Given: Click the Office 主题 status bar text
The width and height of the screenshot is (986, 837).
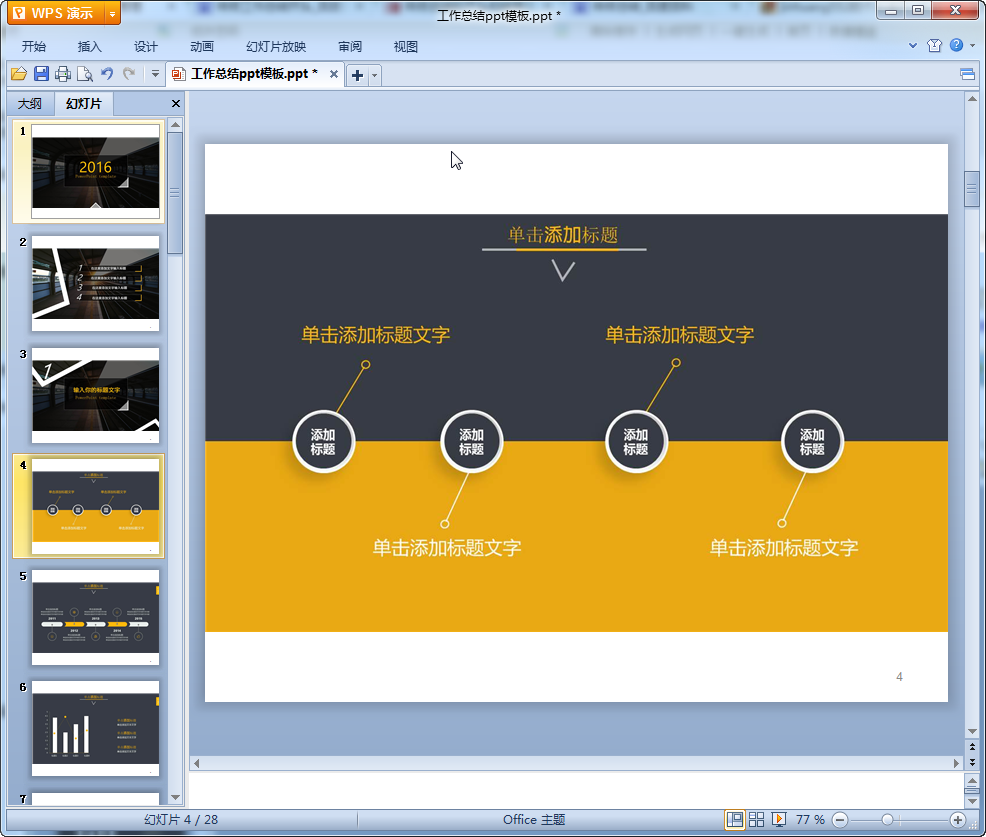Looking at the screenshot, I should pyautogui.click(x=534, y=819).
